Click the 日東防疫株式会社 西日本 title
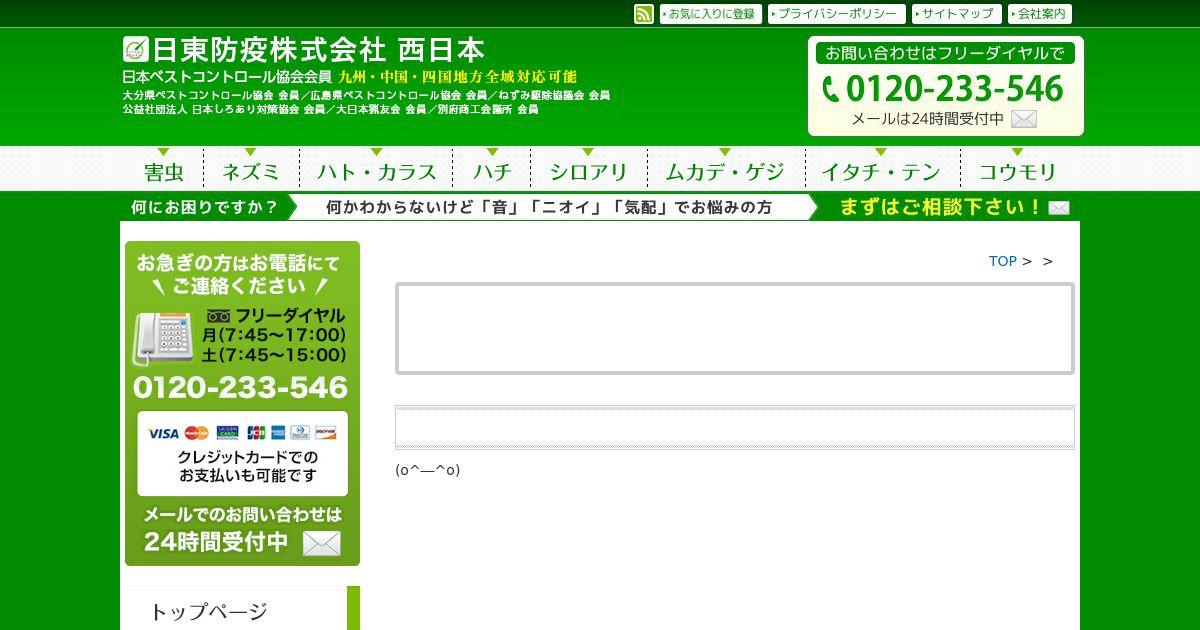Screen dimensions: 1200x630 click(x=318, y=50)
